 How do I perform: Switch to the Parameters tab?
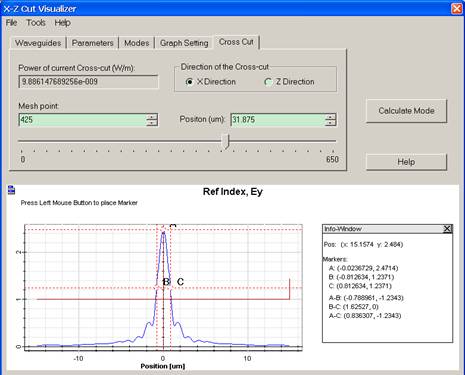[x=93, y=43]
